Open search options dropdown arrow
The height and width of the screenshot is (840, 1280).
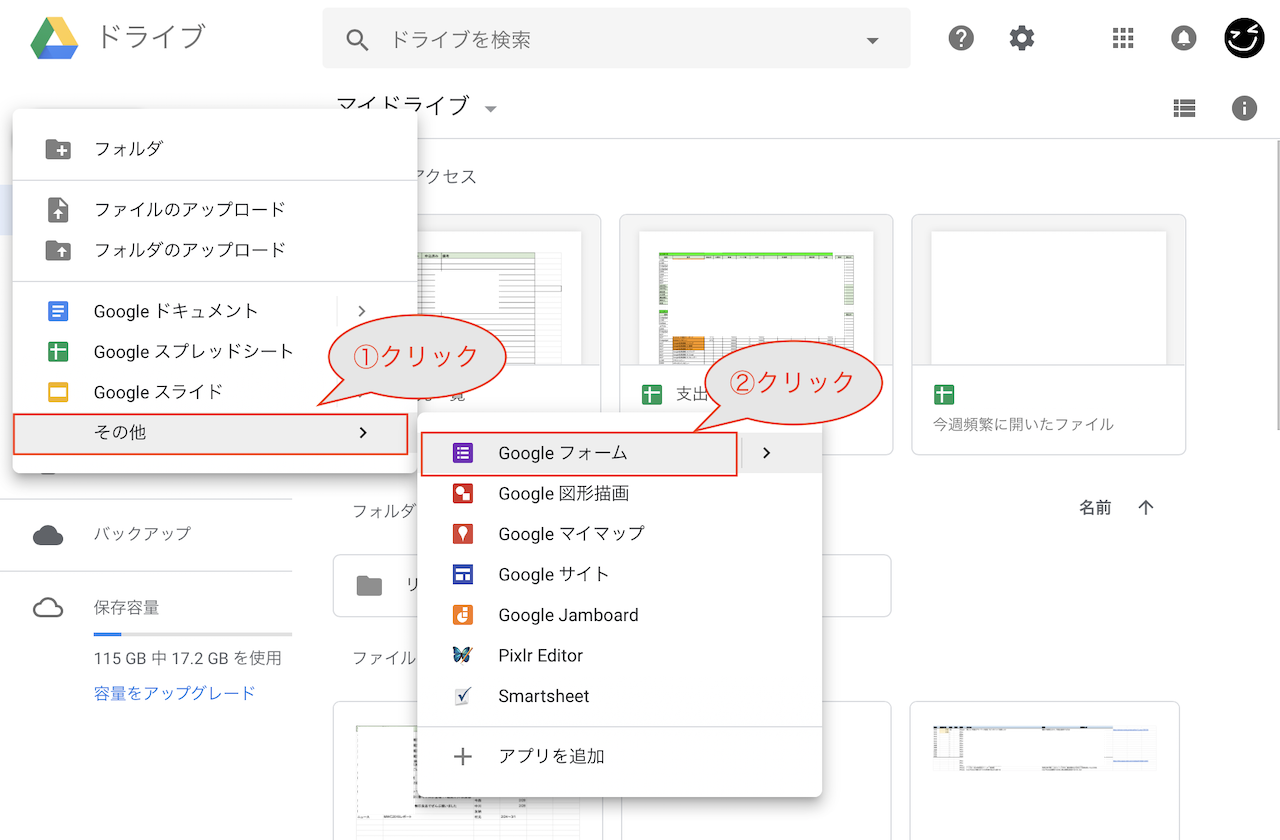pyautogui.click(x=872, y=40)
